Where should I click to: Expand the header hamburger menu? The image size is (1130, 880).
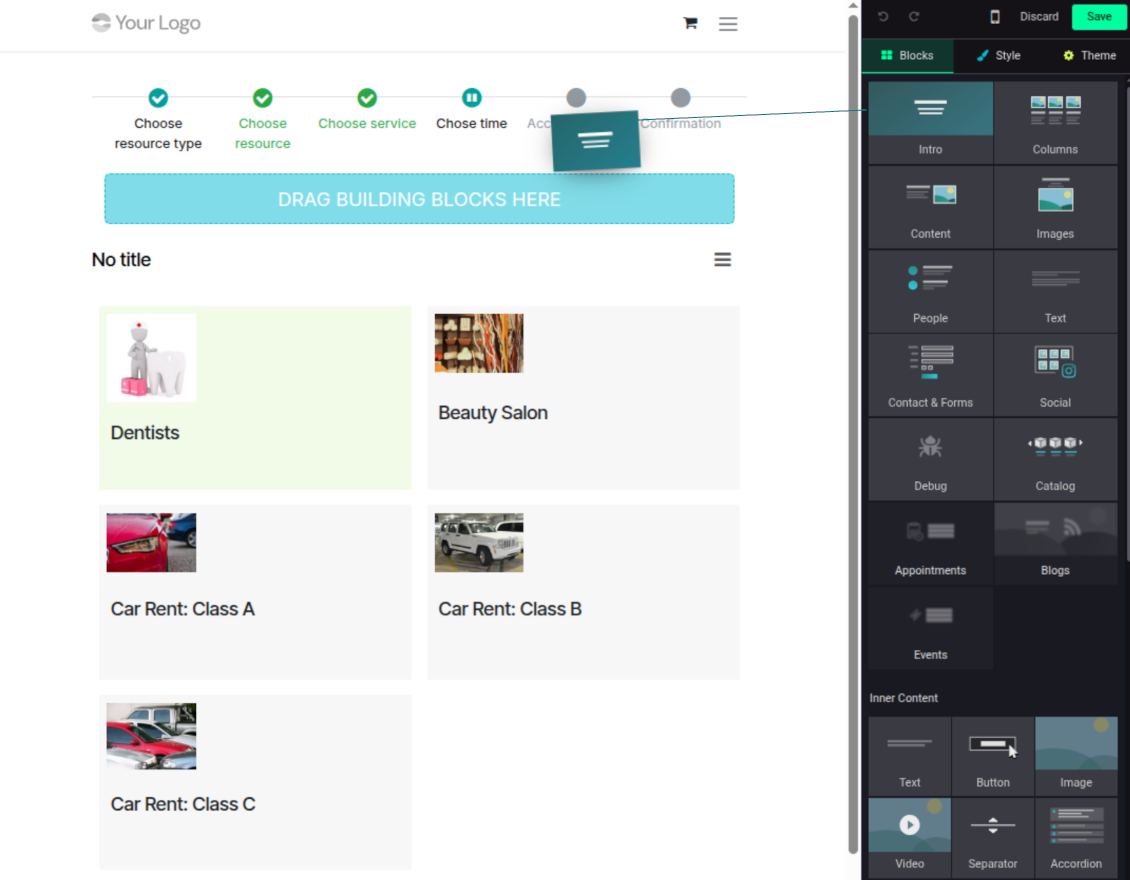[728, 24]
